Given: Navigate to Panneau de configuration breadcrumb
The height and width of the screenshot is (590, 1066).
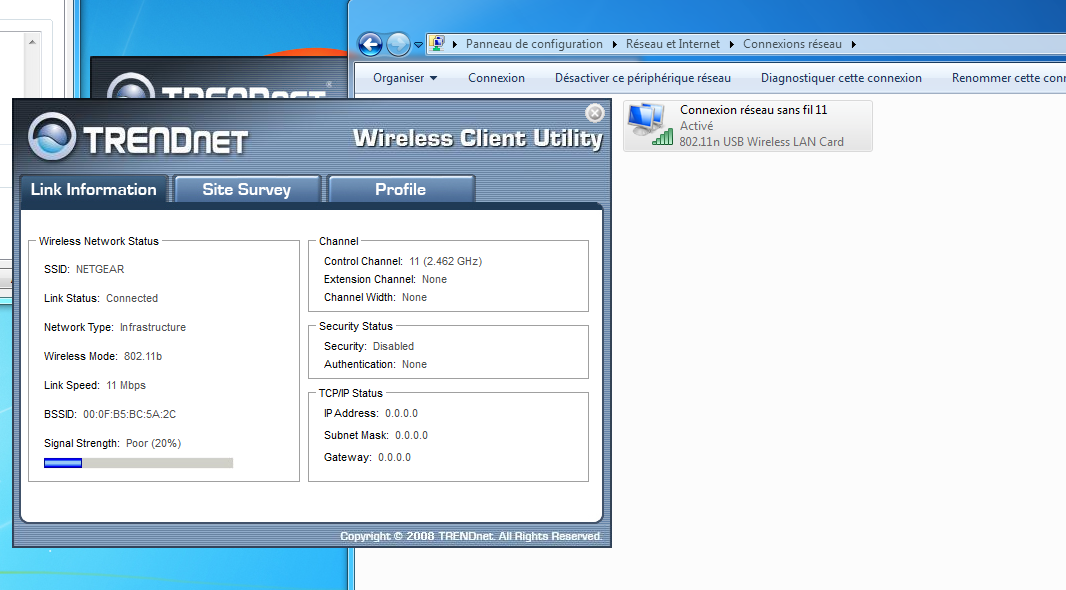Looking at the screenshot, I should 534,44.
